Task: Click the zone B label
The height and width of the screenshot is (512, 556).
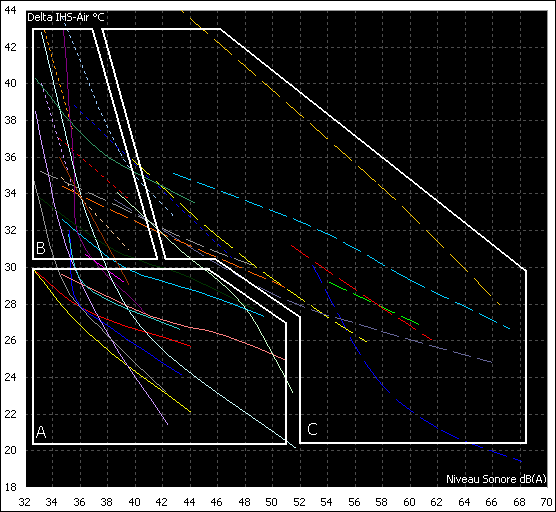Action: (41, 248)
